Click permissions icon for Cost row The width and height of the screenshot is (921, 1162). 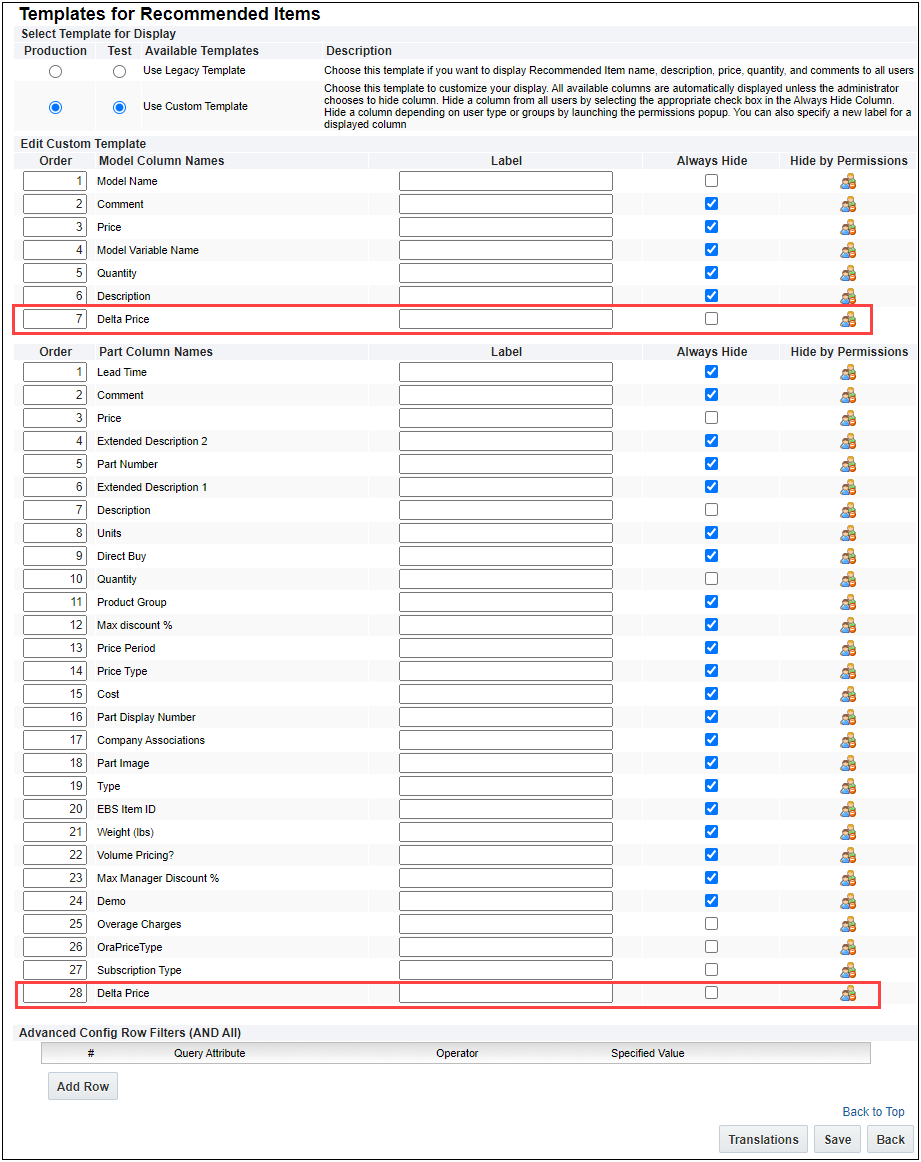848,694
